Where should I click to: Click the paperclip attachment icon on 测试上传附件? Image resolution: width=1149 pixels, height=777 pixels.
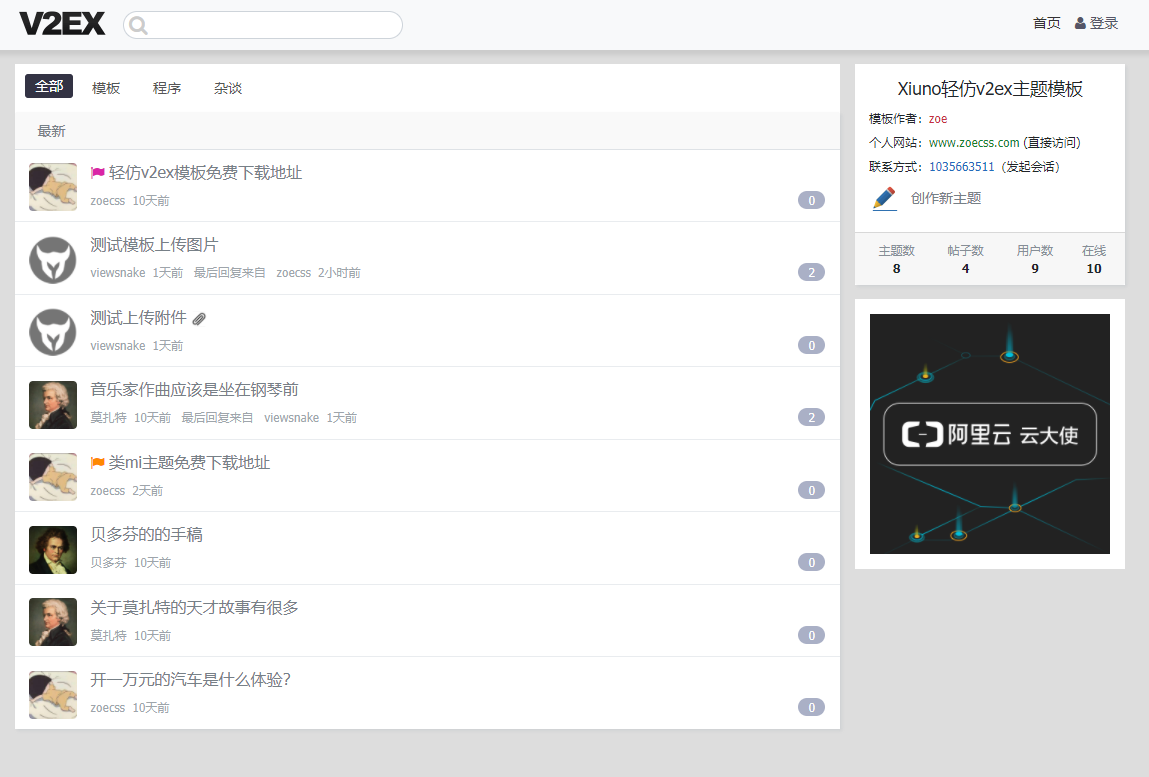[x=199, y=319]
